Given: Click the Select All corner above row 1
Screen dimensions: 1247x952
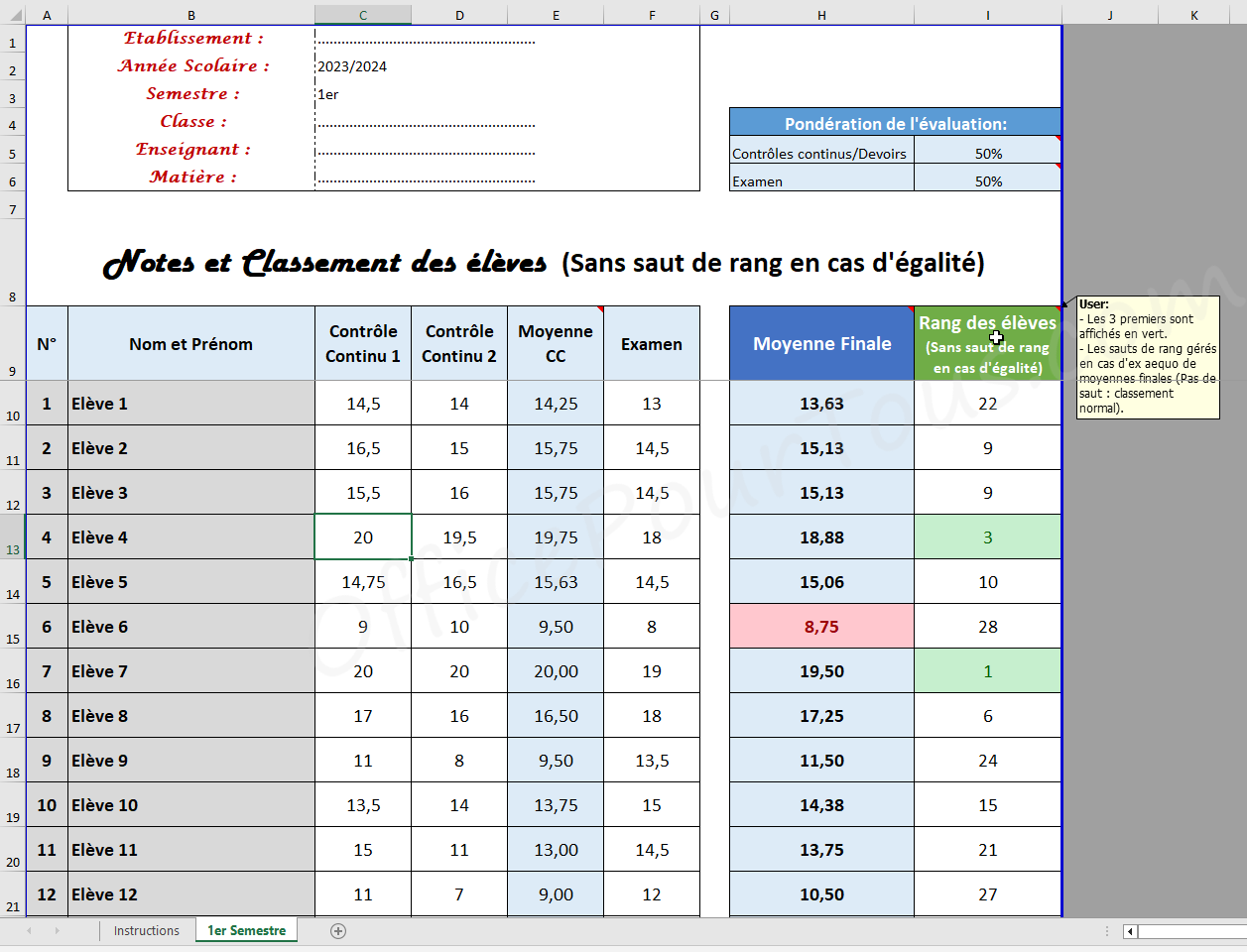Looking at the screenshot, I should click(12, 15).
